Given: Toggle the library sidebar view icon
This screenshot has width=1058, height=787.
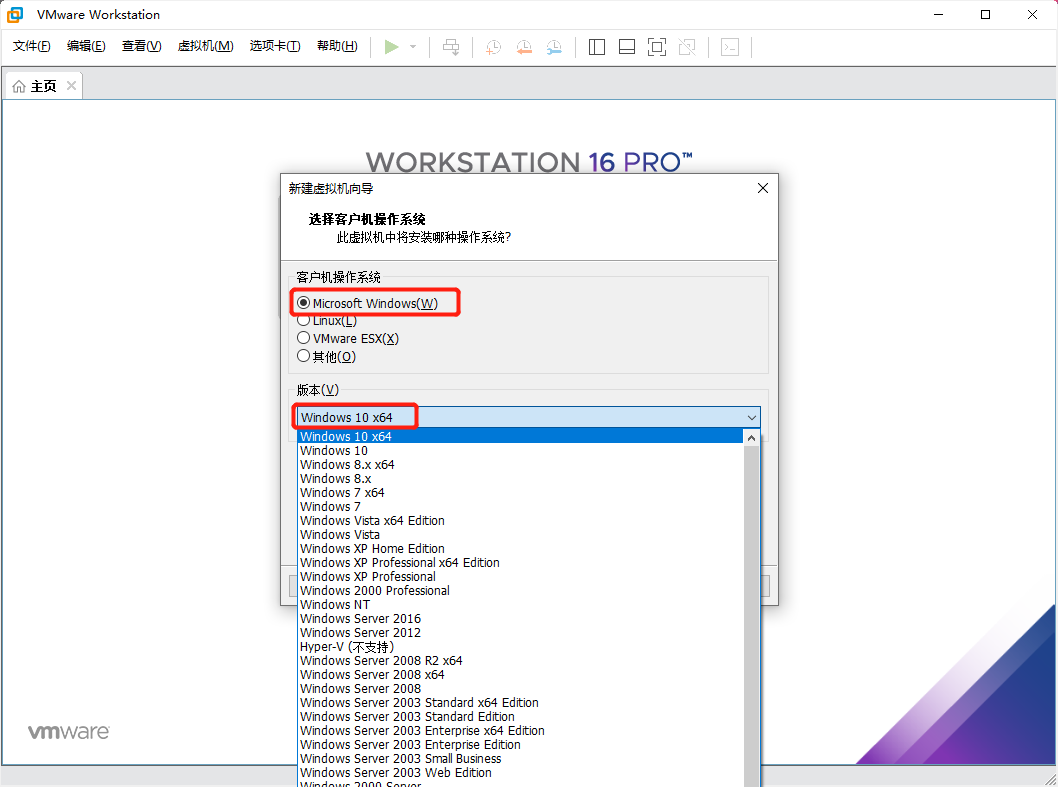Looking at the screenshot, I should (x=596, y=47).
